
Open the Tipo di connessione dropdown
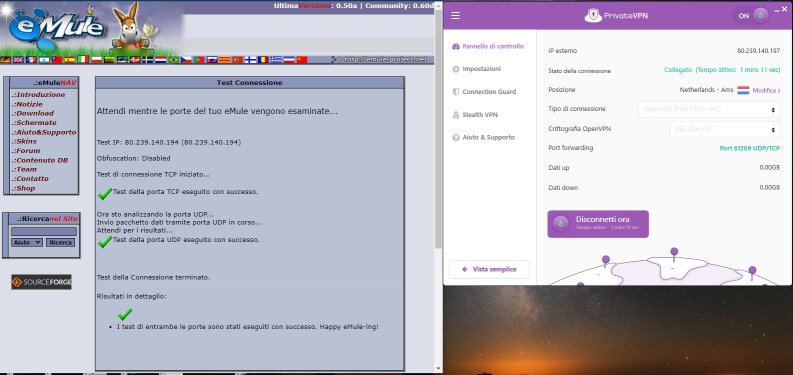pos(709,109)
